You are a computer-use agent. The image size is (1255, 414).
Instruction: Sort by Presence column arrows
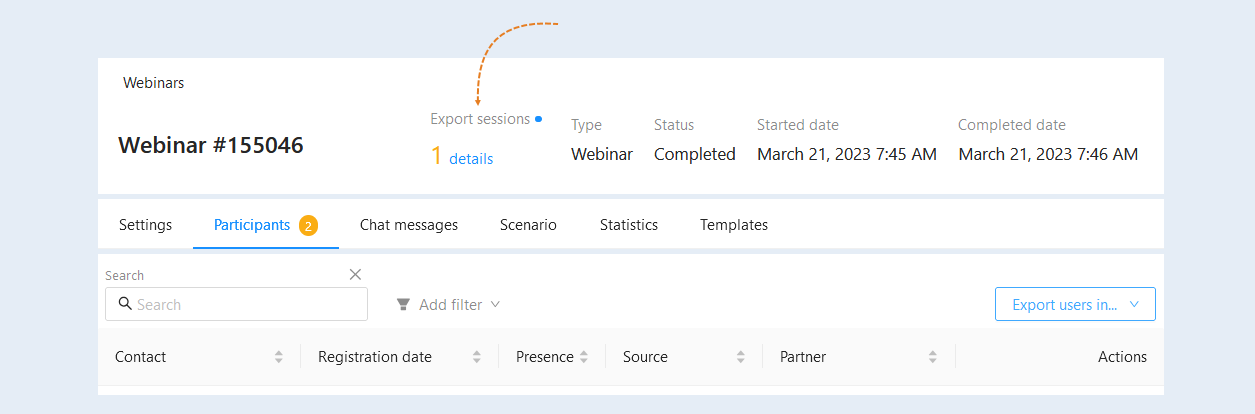(x=584, y=357)
